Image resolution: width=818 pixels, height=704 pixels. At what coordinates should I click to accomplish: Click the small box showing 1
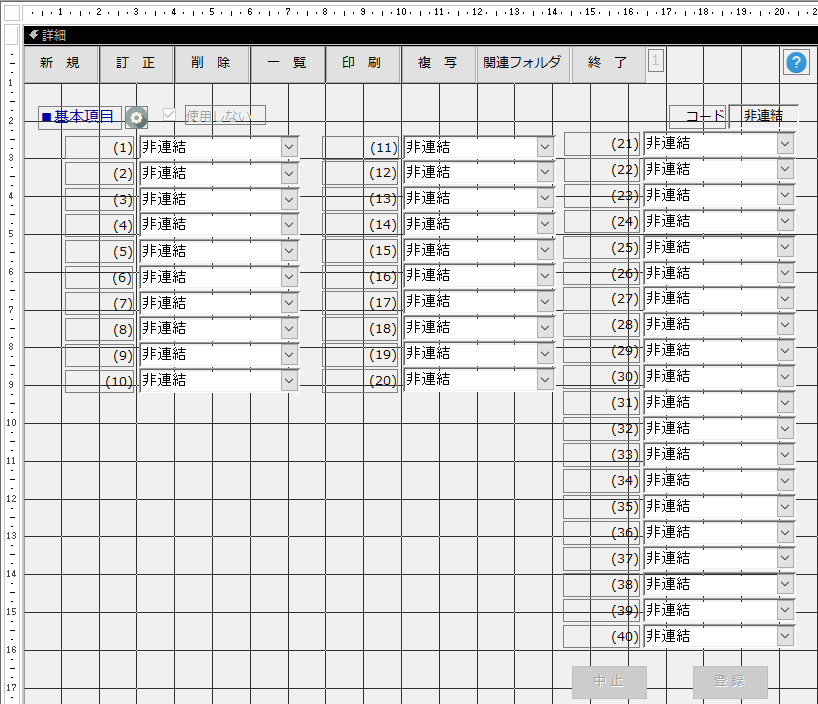coord(656,61)
